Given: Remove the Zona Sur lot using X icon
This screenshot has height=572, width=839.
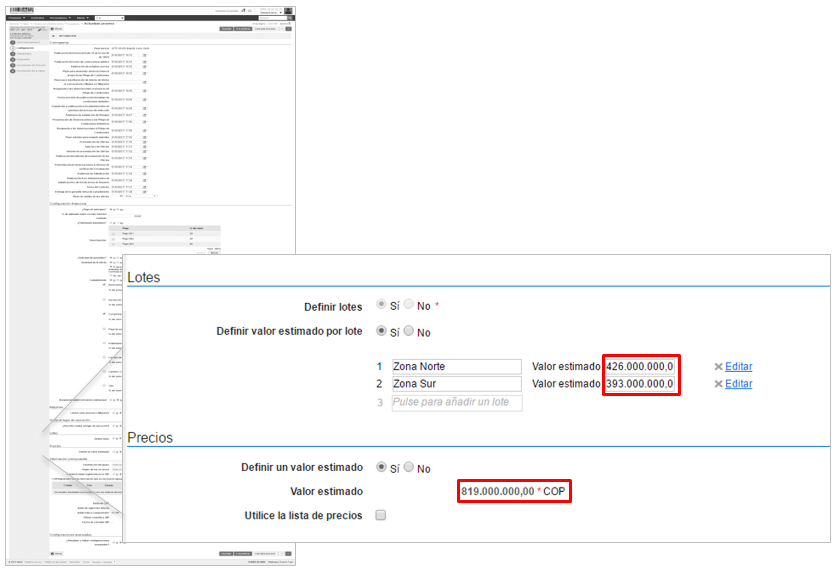Looking at the screenshot, I should coord(718,384).
